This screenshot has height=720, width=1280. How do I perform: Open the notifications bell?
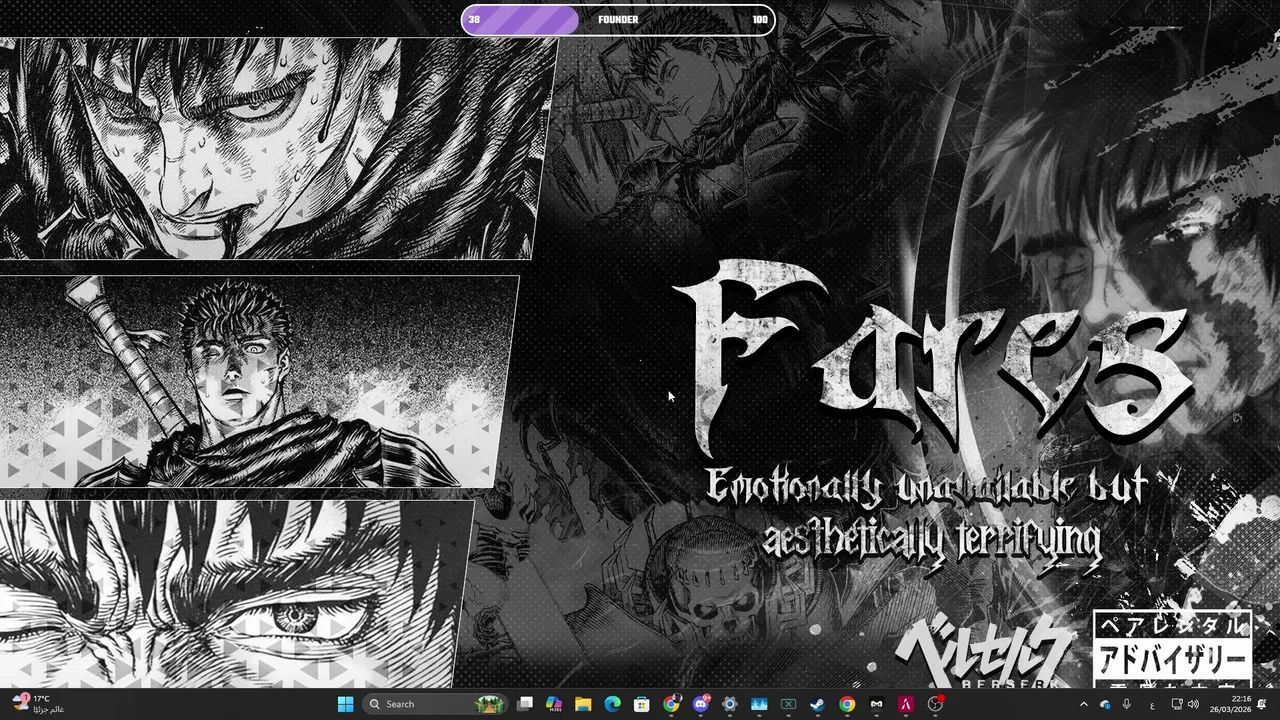[1263, 704]
